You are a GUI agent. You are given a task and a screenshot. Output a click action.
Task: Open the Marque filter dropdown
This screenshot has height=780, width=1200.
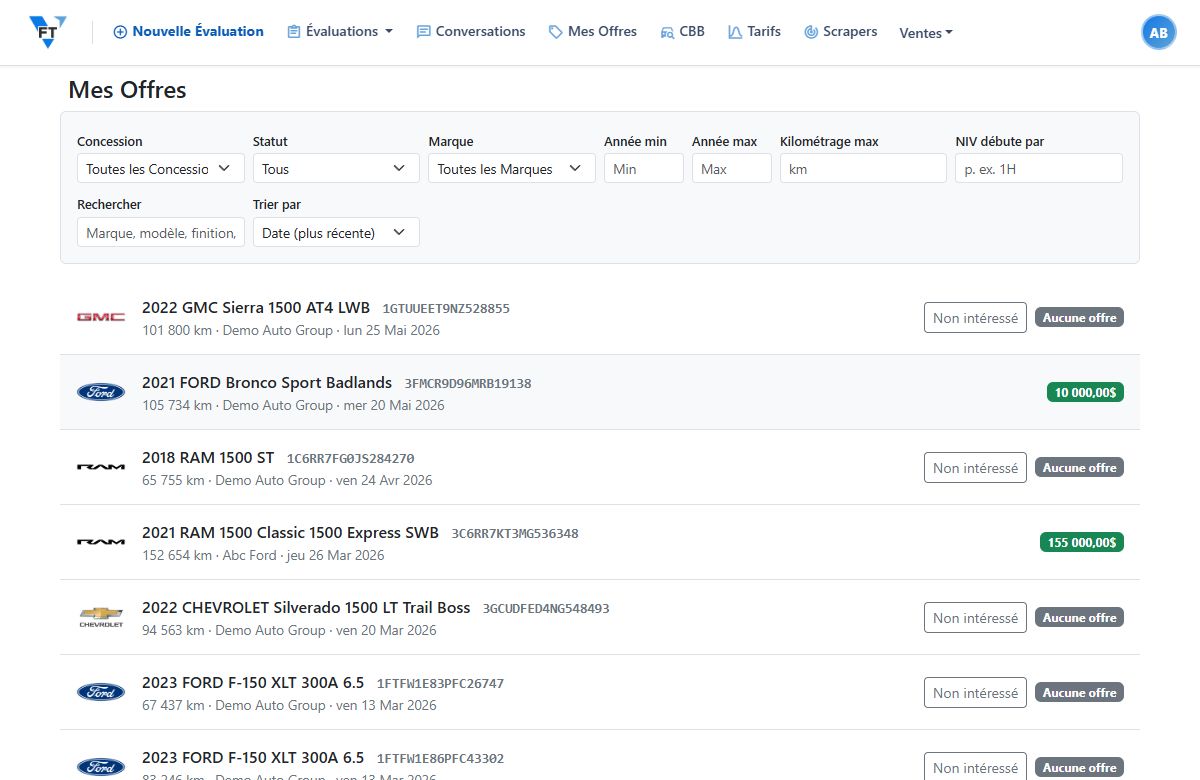[512, 168]
